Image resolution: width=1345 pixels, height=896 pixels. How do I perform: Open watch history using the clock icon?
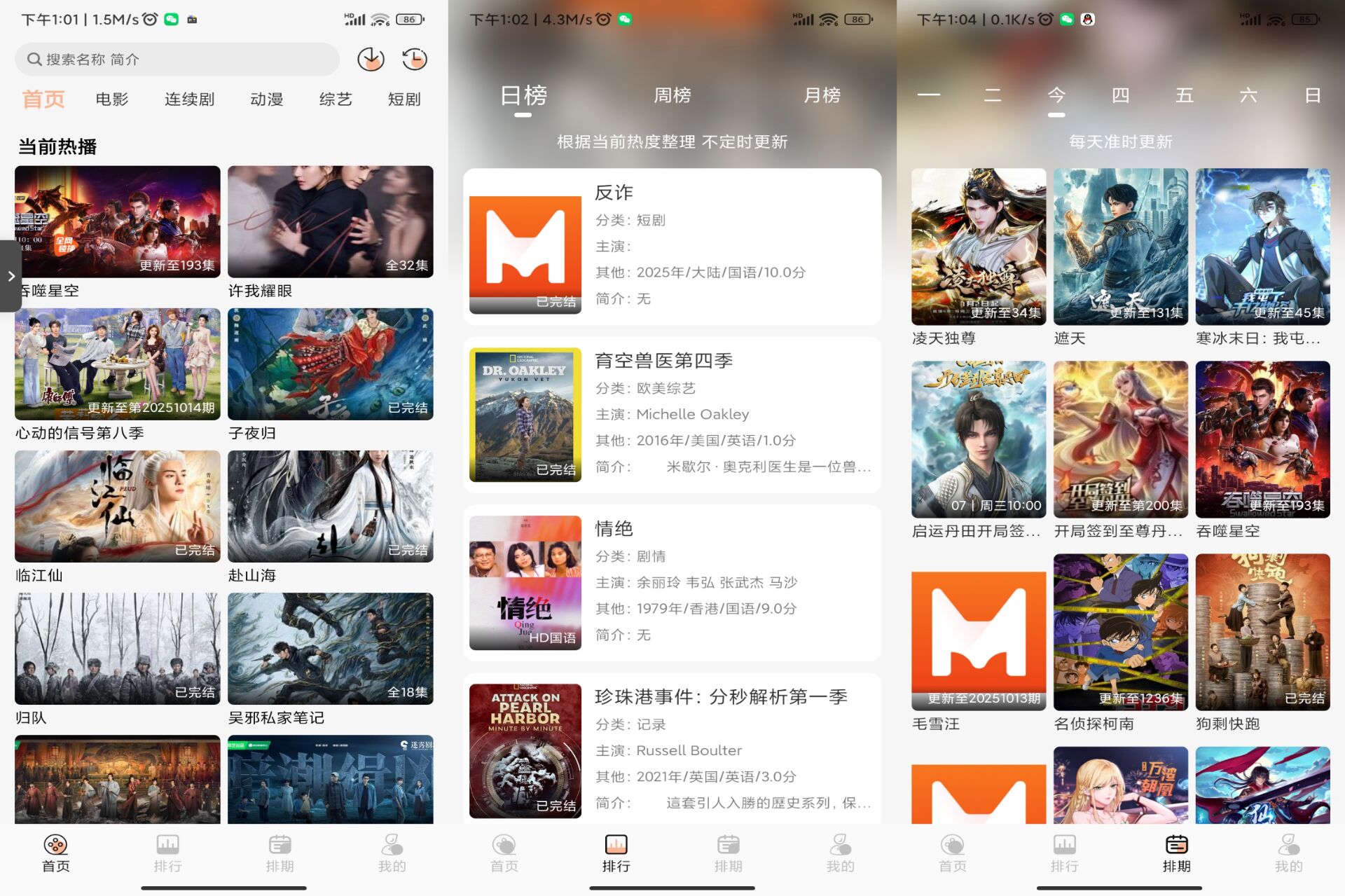414,59
